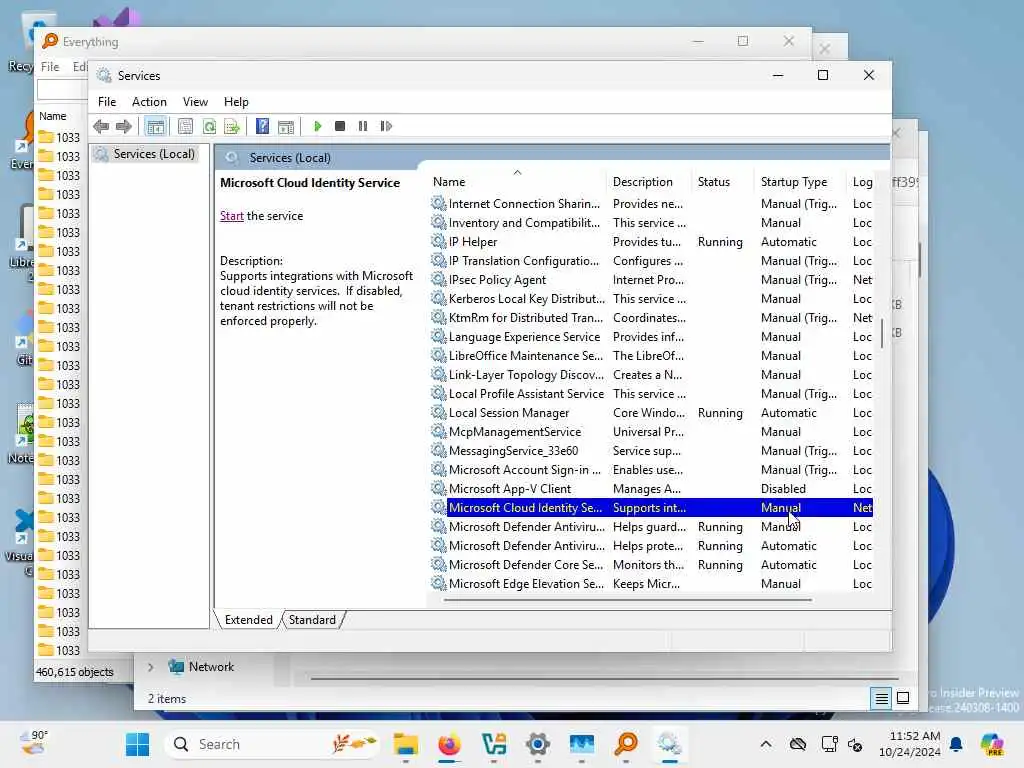The image size is (1024, 768).
Task: Switch to the Extended tab
Action: point(248,620)
